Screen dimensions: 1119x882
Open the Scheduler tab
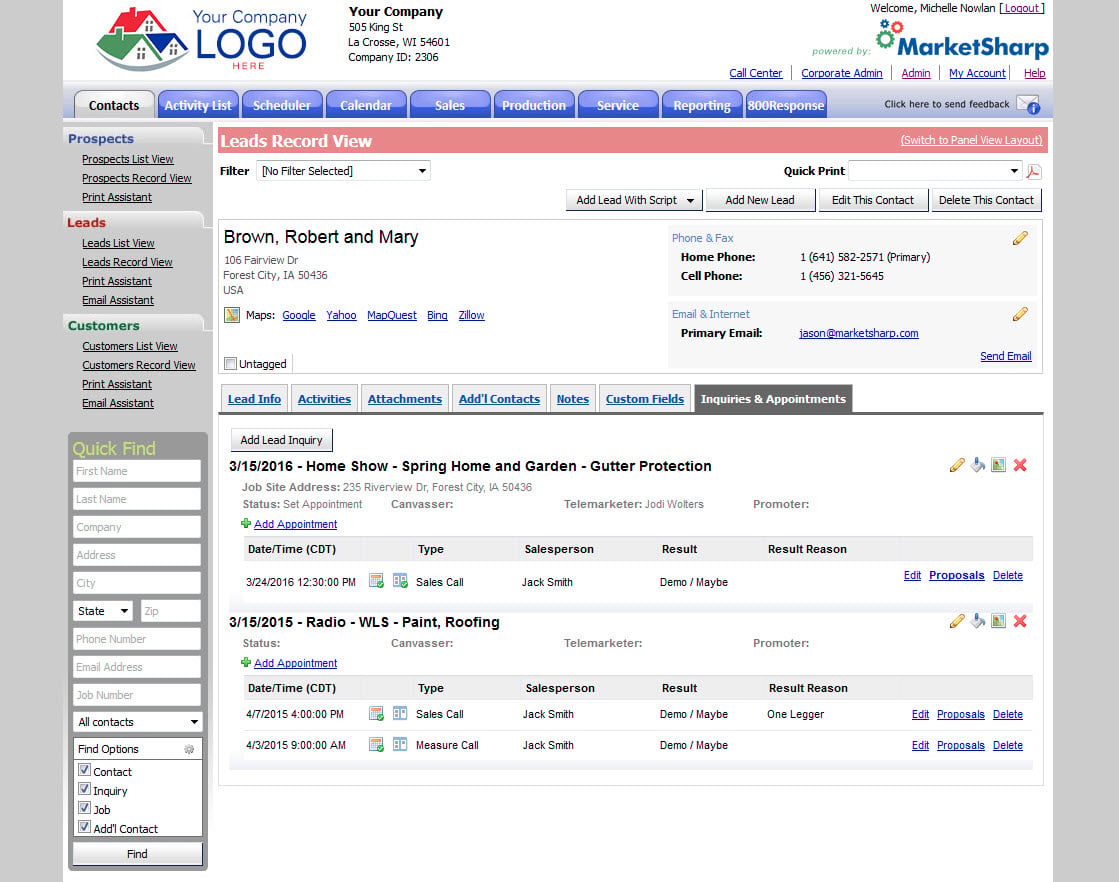pos(282,105)
